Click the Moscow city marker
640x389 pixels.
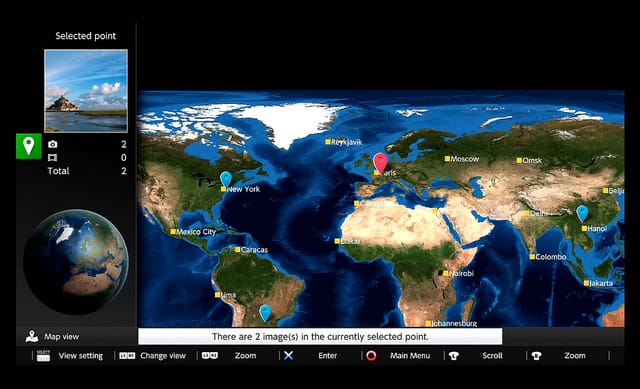point(447,159)
